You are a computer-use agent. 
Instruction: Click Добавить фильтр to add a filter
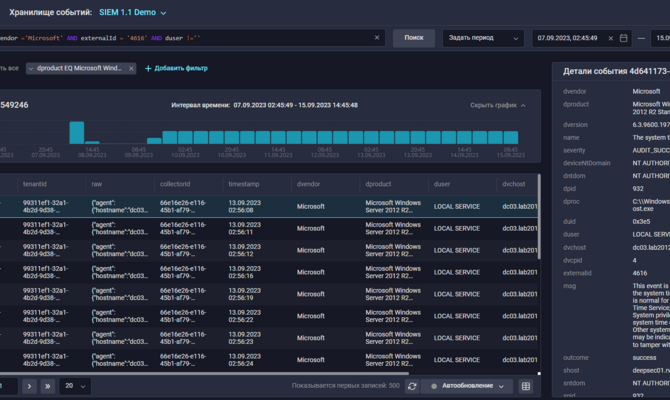tap(176, 68)
